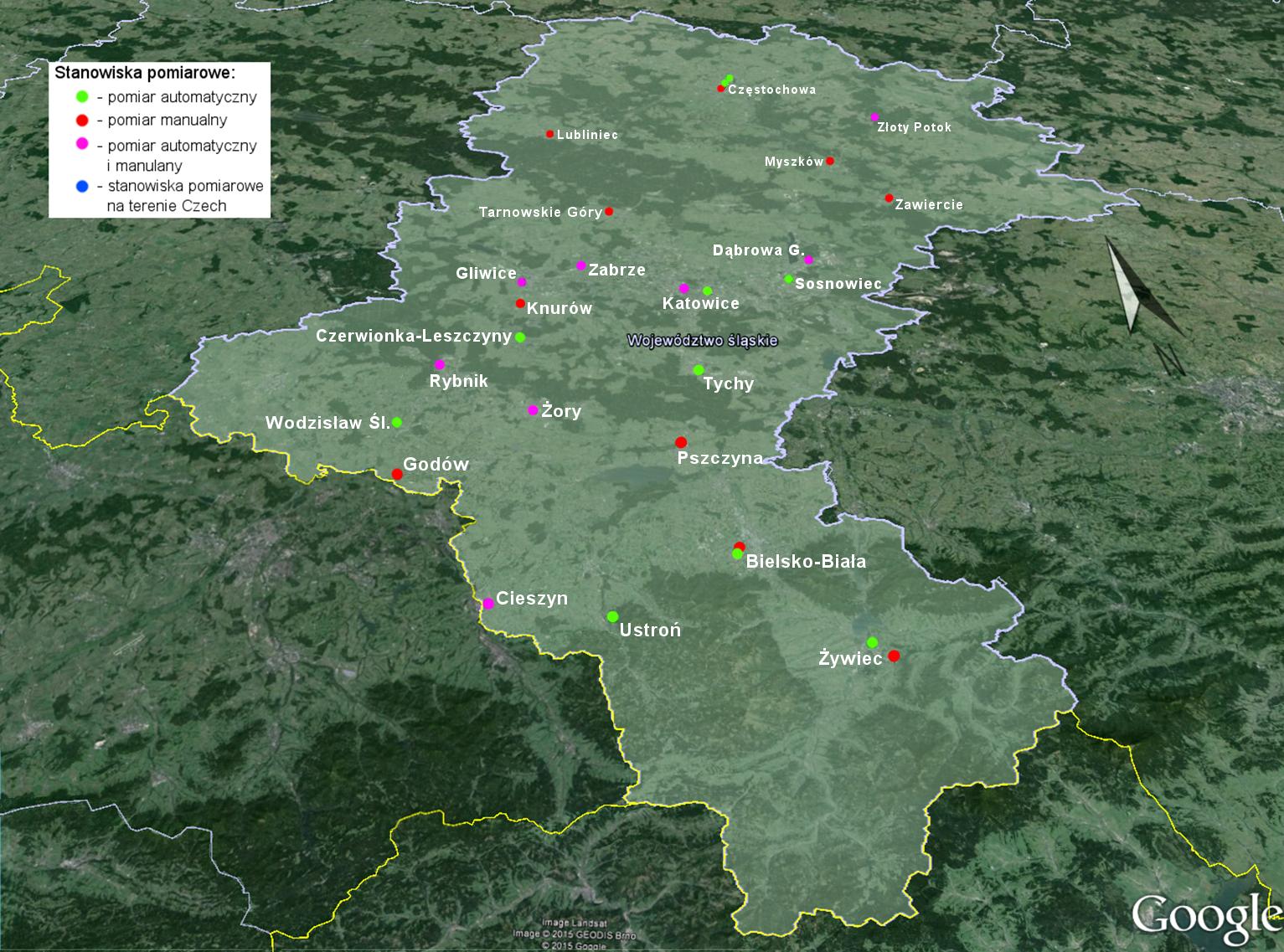
Task: Click the green marker at Żywiec
Action: [x=872, y=642]
